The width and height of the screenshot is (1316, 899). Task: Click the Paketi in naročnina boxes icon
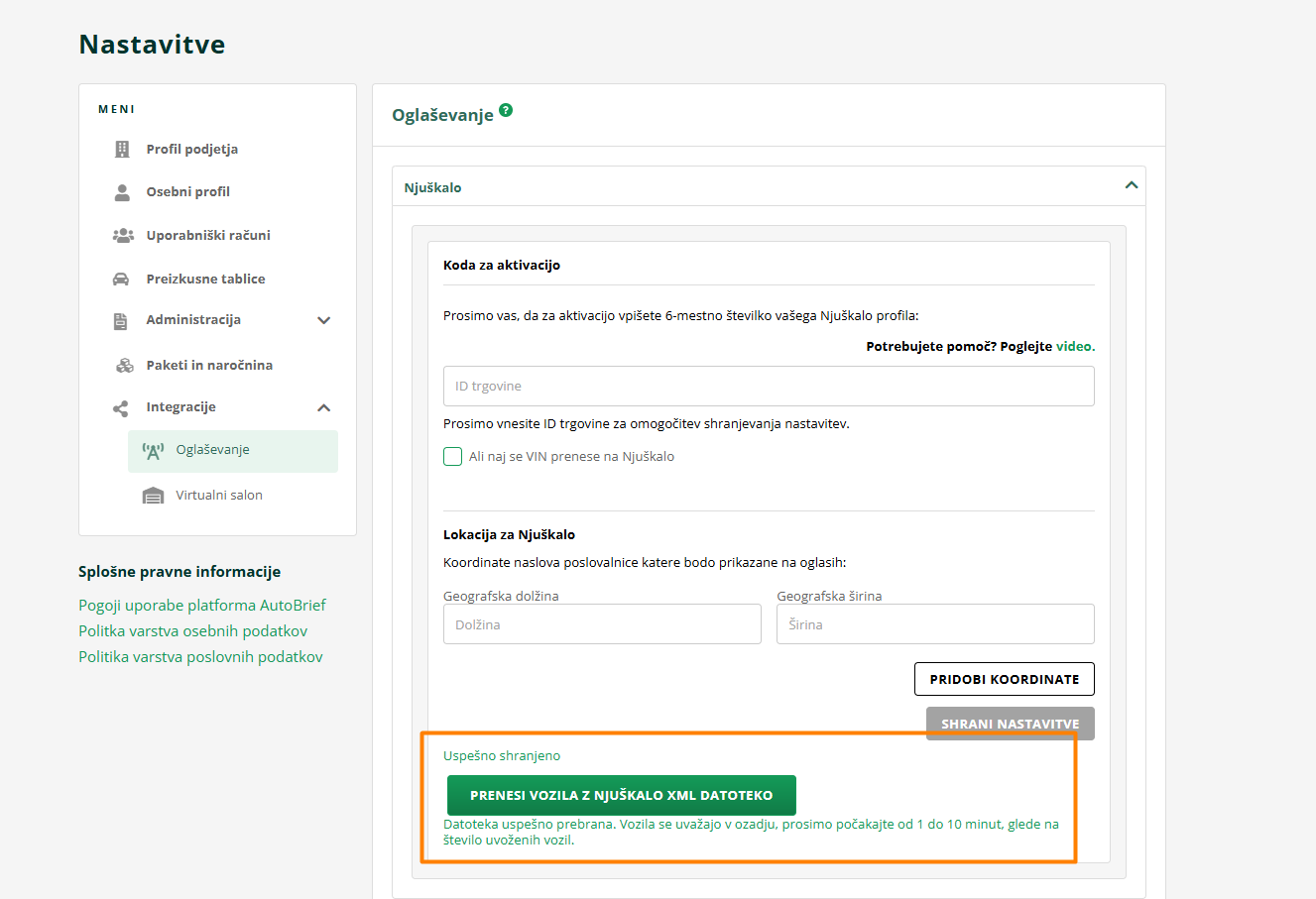coord(125,366)
